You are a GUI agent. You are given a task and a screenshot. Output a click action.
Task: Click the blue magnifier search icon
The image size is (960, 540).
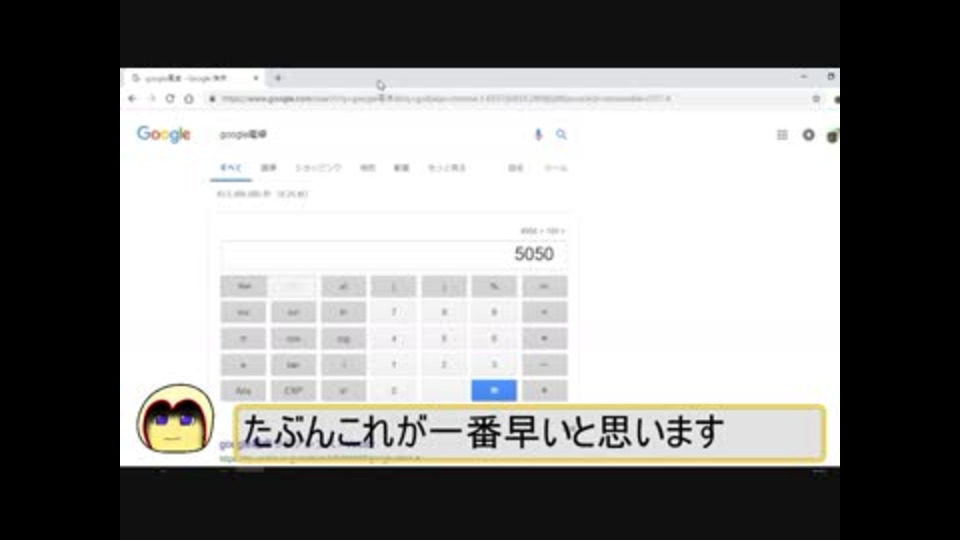(561, 135)
